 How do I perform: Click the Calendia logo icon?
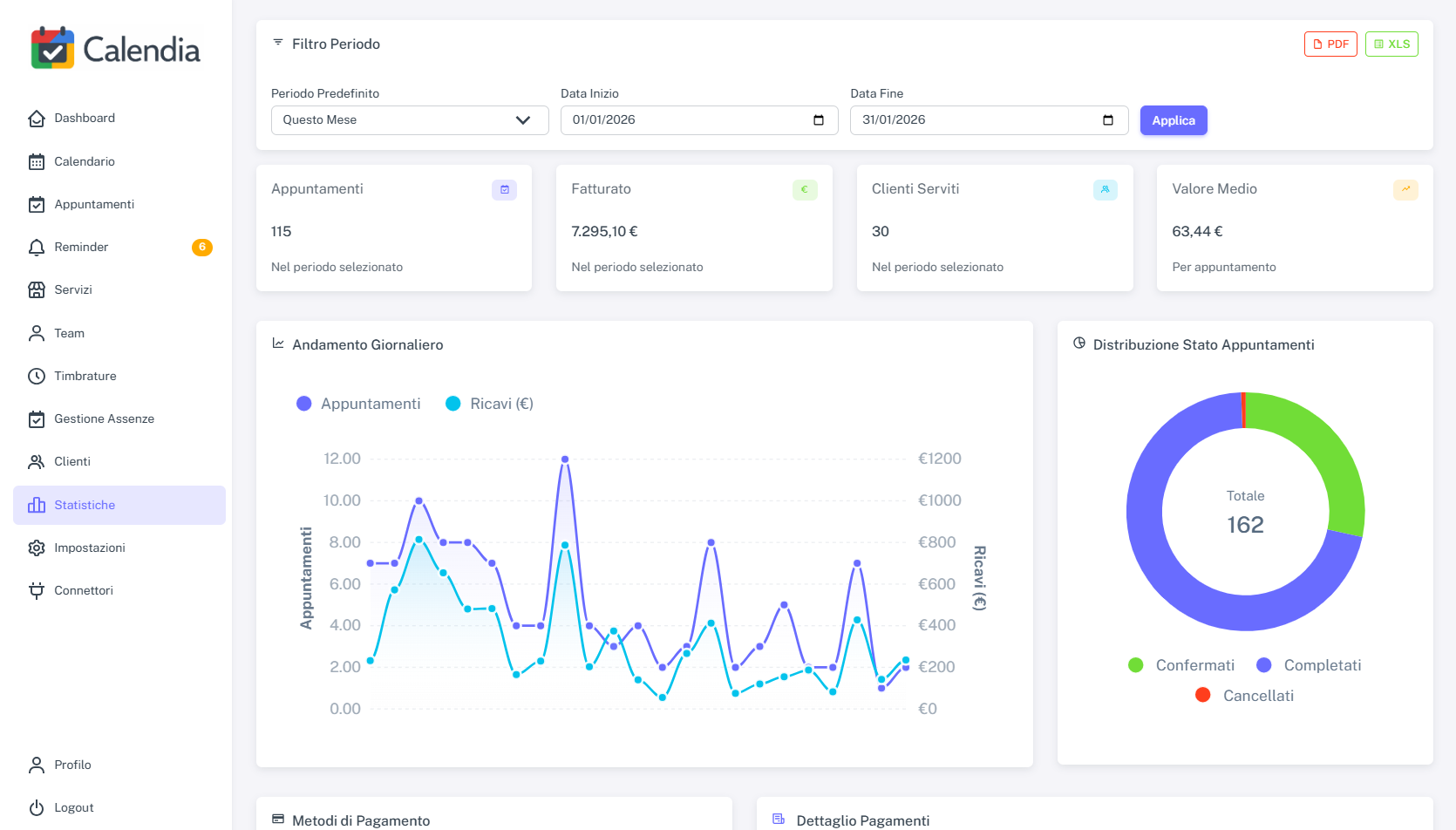(52, 49)
